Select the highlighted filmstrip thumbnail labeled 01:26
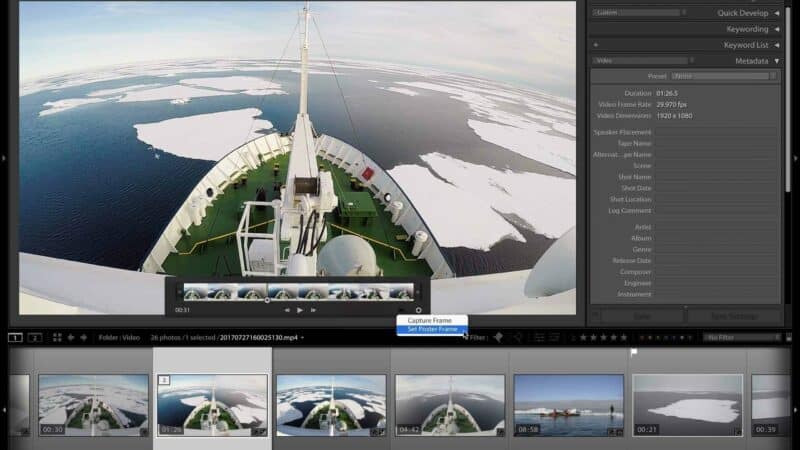This screenshot has height=450, width=800. (212, 405)
